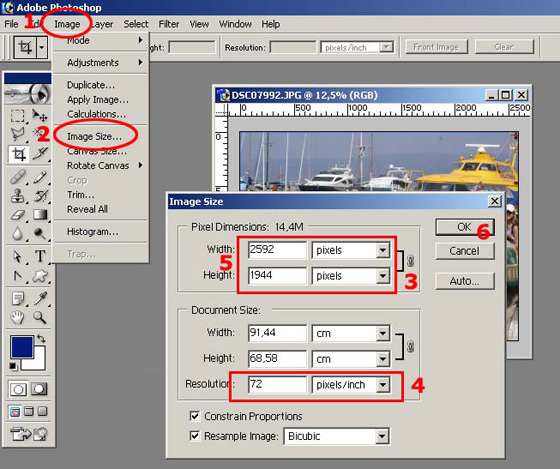560x469 pixels.
Task: Select the Zoom magnifier tool
Action: [x=40, y=317]
